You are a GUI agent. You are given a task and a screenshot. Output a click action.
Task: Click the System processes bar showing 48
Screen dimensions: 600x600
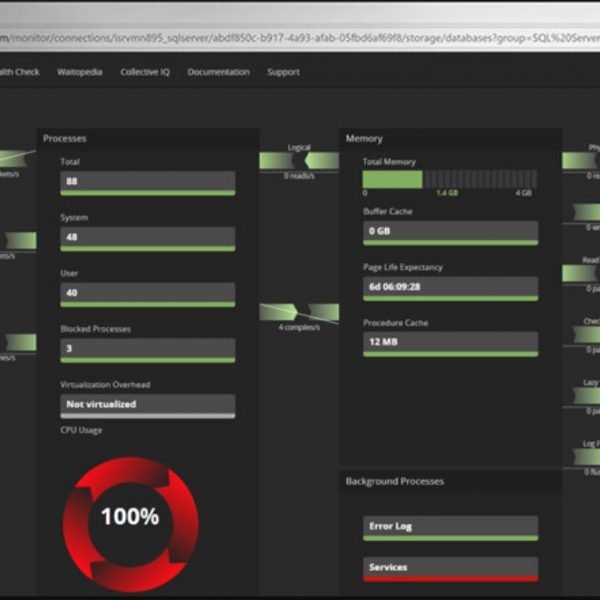click(x=148, y=239)
